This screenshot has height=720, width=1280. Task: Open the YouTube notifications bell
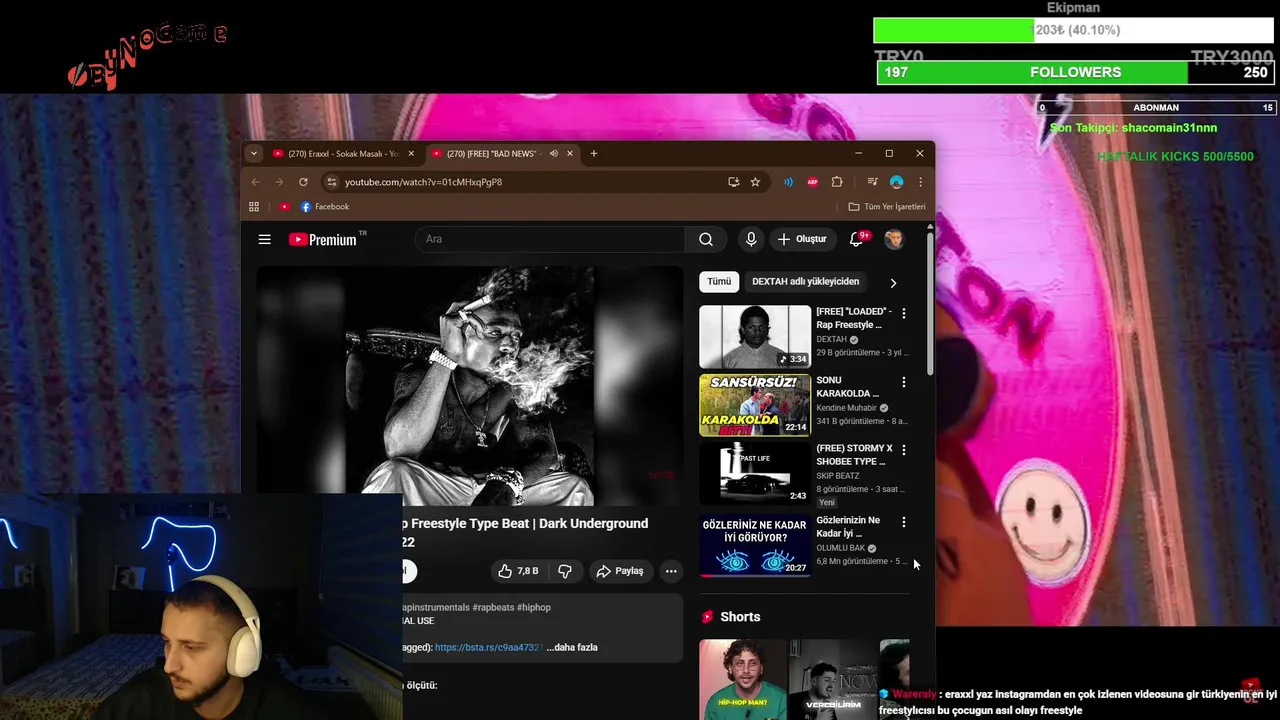tap(857, 239)
